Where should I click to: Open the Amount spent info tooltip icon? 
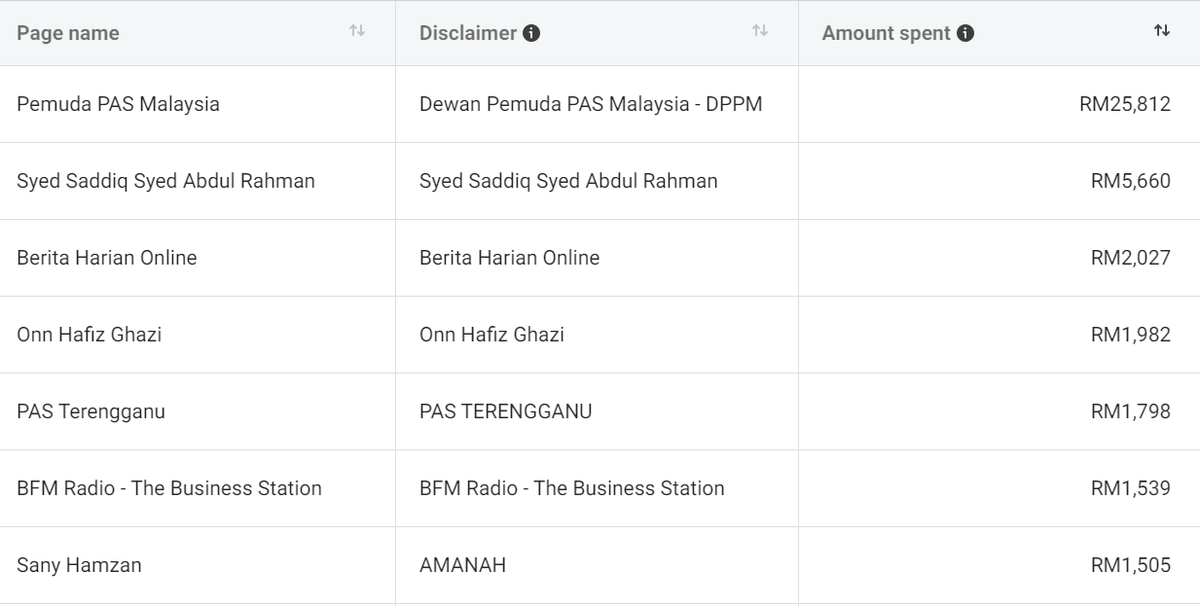click(965, 33)
